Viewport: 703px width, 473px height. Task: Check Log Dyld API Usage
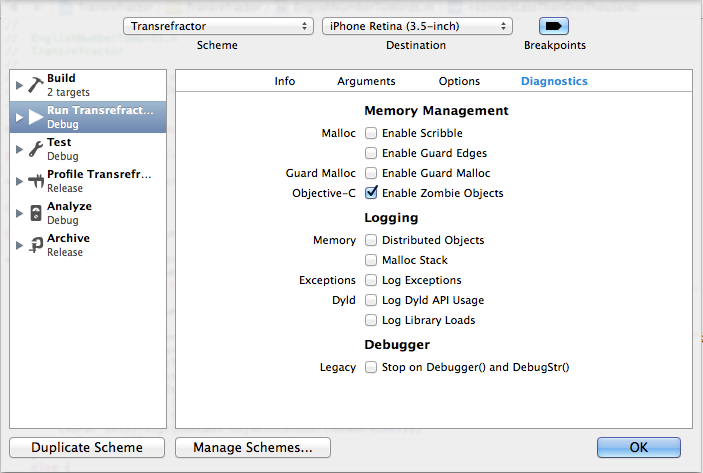click(x=371, y=300)
